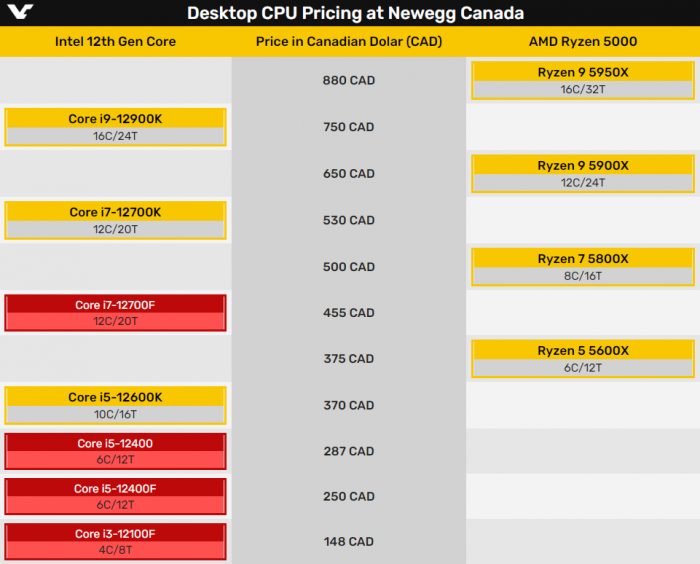Select the Core i3-12100F box
Image resolution: width=700 pixels, height=564 pixels.
[x=115, y=541]
